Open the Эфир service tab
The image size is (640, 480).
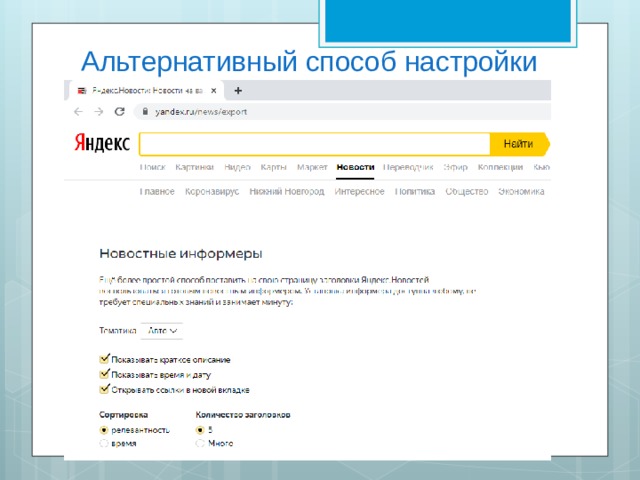[456, 167]
